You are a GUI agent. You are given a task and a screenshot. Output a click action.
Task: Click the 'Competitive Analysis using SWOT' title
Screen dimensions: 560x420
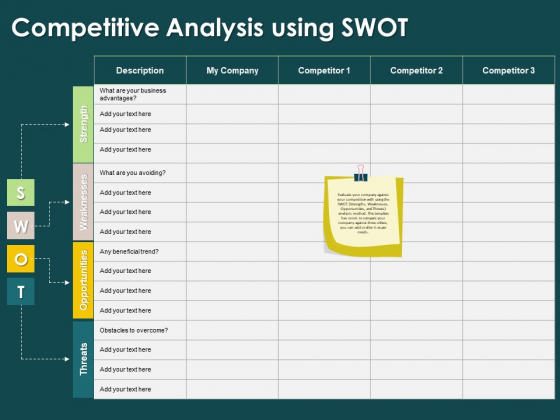tap(210, 28)
